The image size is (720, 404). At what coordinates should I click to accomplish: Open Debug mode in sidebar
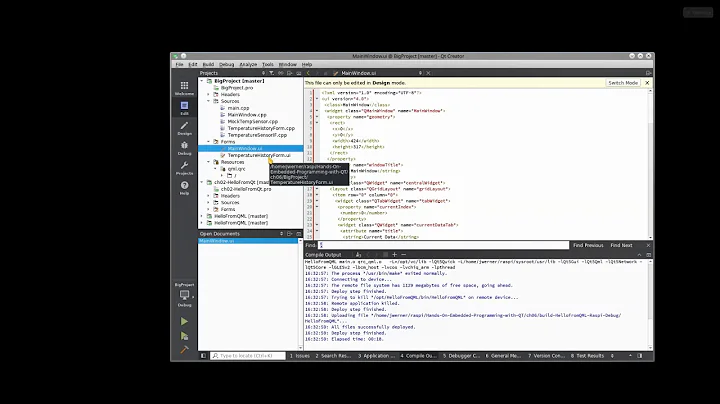coord(184,148)
